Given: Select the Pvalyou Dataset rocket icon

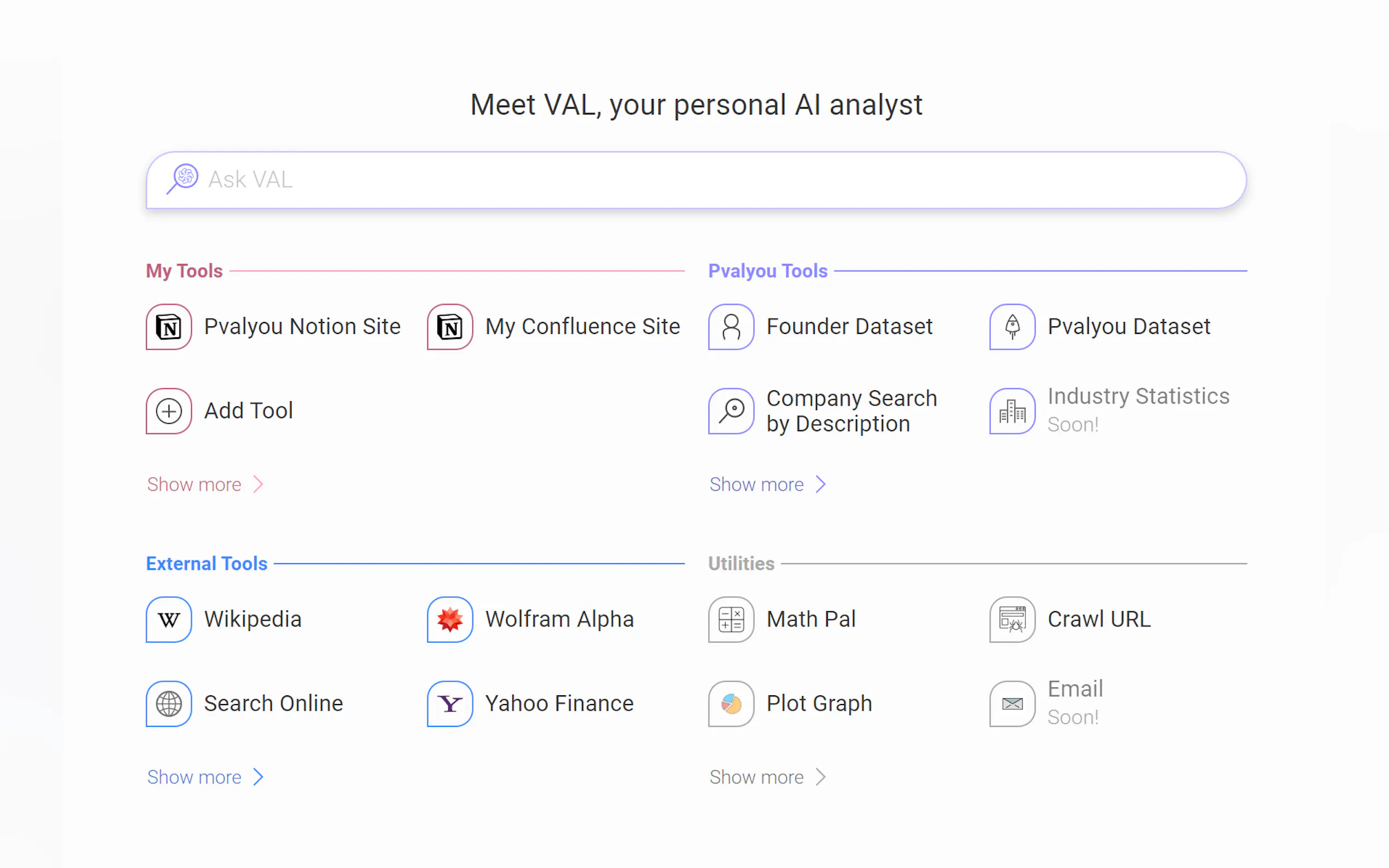Looking at the screenshot, I should tap(1012, 327).
